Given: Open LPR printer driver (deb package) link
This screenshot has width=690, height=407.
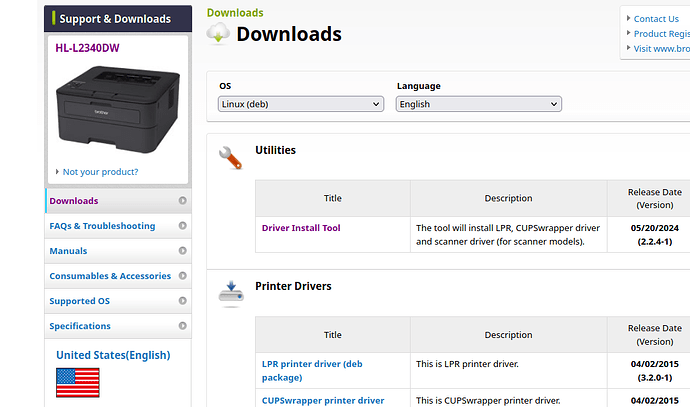Looking at the screenshot, I should tap(312, 370).
